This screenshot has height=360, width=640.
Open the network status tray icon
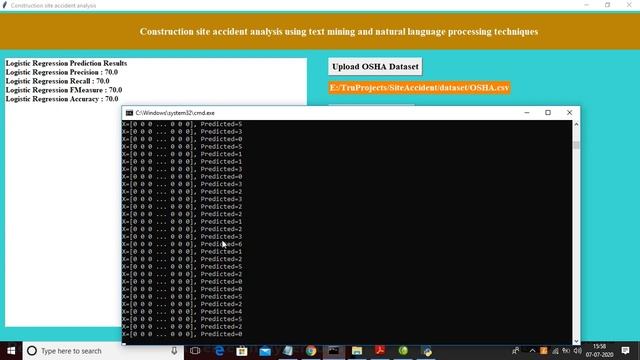[x=555, y=351]
